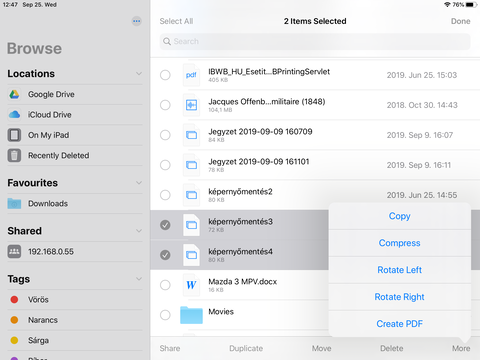Open the ellipsis menu above Browse
This screenshot has height=360, width=480.
pyautogui.click(x=136, y=21)
